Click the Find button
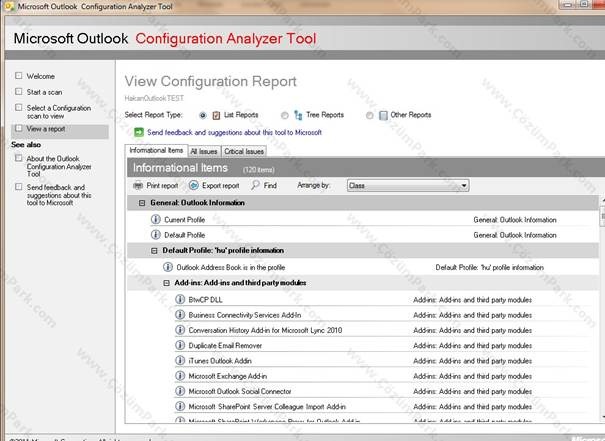Viewport: 605px width, 441px height. click(x=264, y=186)
